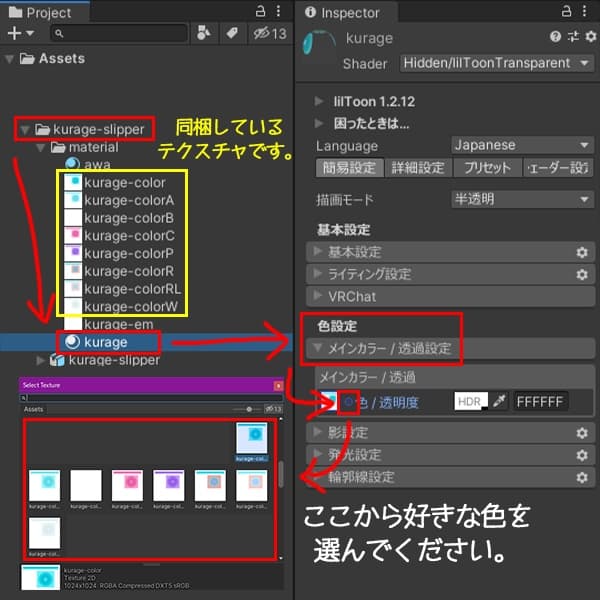The height and width of the screenshot is (600, 600).
Task: Expand the VRChat foldout
Action: click(450, 296)
